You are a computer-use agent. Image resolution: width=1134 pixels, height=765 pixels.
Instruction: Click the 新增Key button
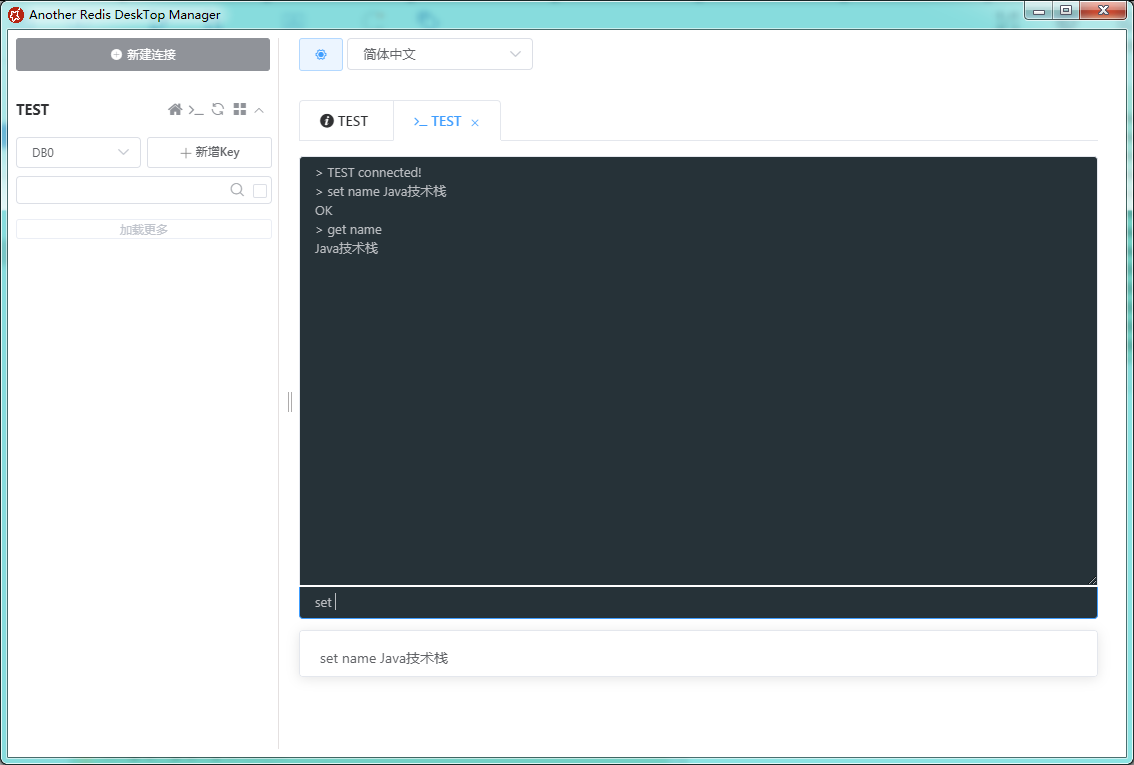[x=209, y=153]
